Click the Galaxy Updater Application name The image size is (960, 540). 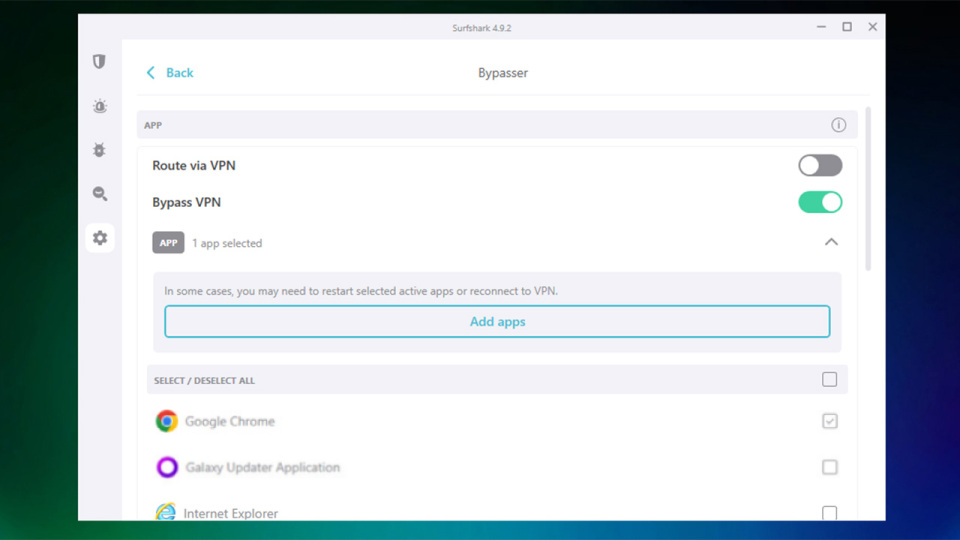point(263,467)
